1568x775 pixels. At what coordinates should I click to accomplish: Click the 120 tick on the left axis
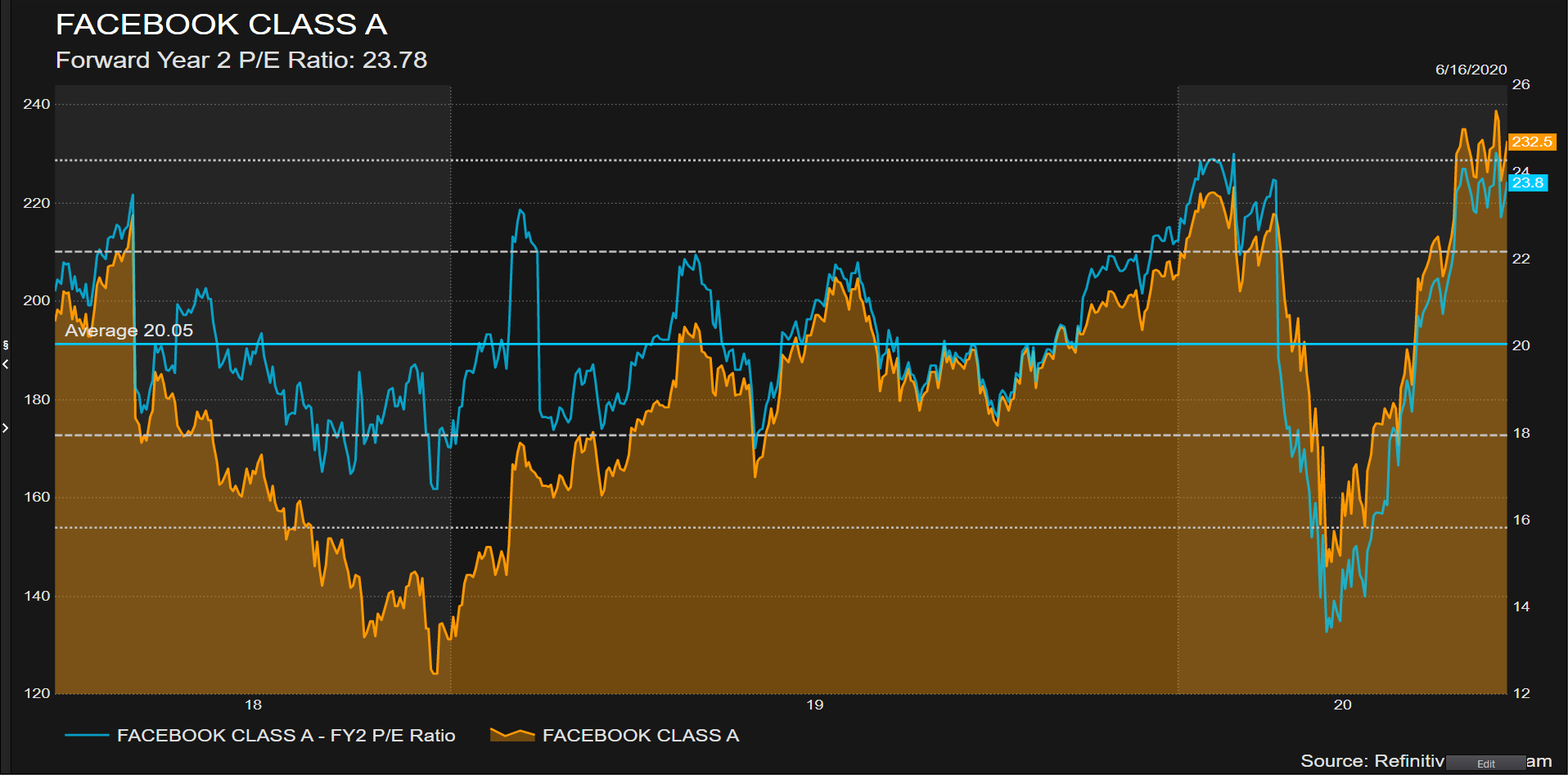point(37,693)
